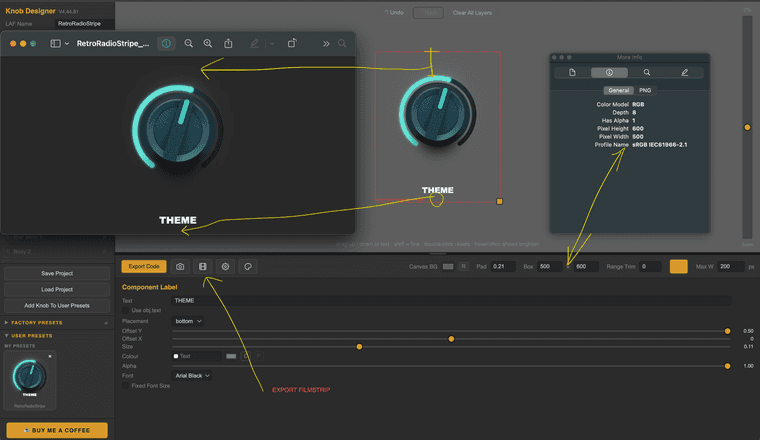This screenshot has width=760, height=440.
Task: Click Preview zoom in magnifier
Action: click(x=207, y=44)
